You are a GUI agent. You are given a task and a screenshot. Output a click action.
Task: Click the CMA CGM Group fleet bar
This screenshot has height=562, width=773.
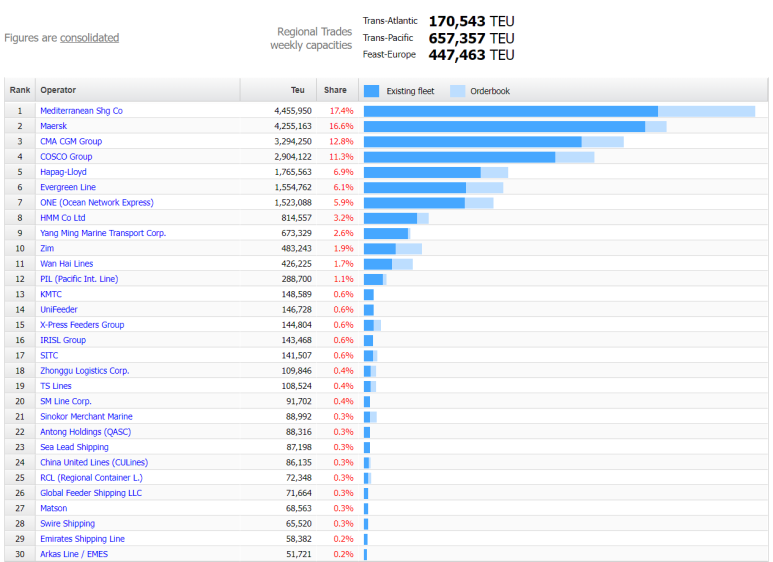point(473,142)
